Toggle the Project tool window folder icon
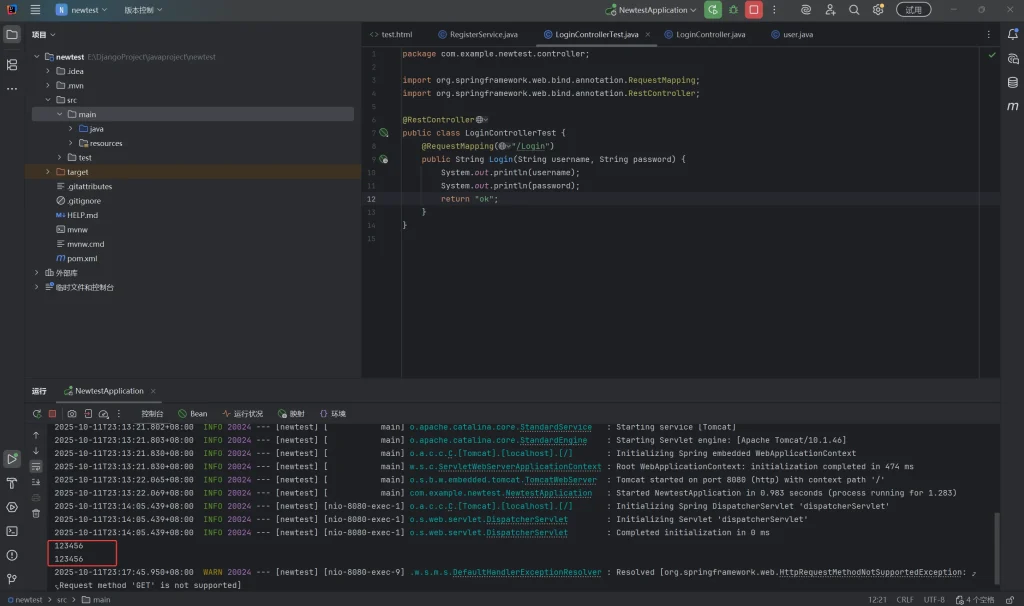The image size is (1024, 606). 12,34
